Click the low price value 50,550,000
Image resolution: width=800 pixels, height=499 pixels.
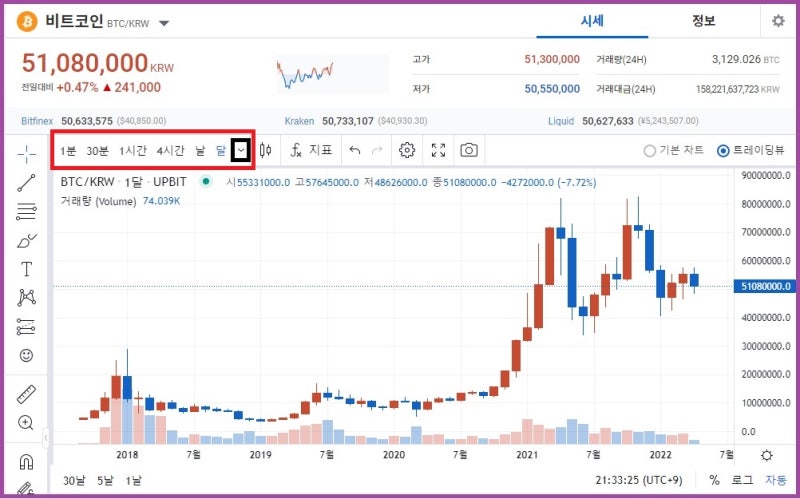pyautogui.click(x=552, y=89)
